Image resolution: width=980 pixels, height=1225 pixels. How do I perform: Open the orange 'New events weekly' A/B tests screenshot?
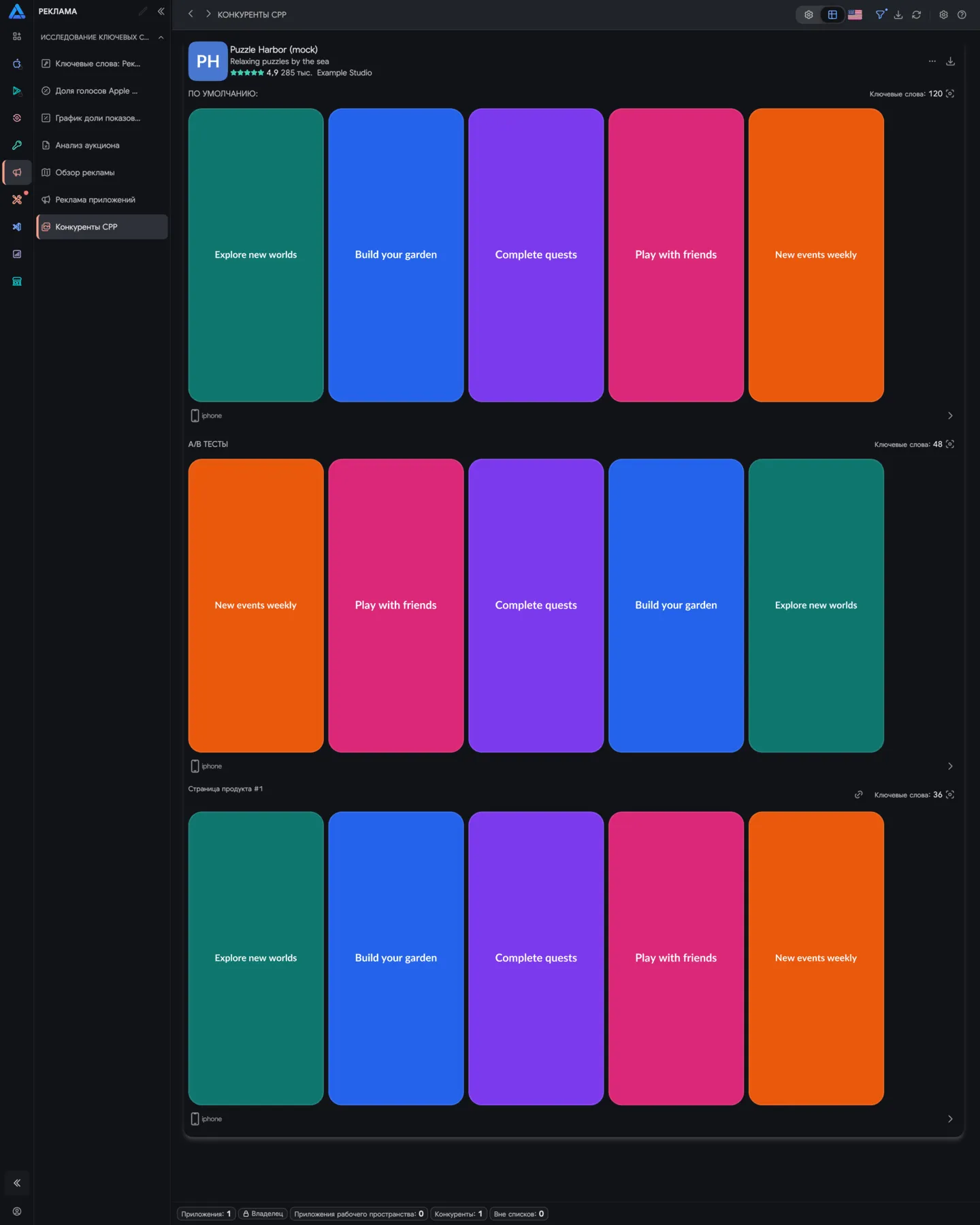256,606
